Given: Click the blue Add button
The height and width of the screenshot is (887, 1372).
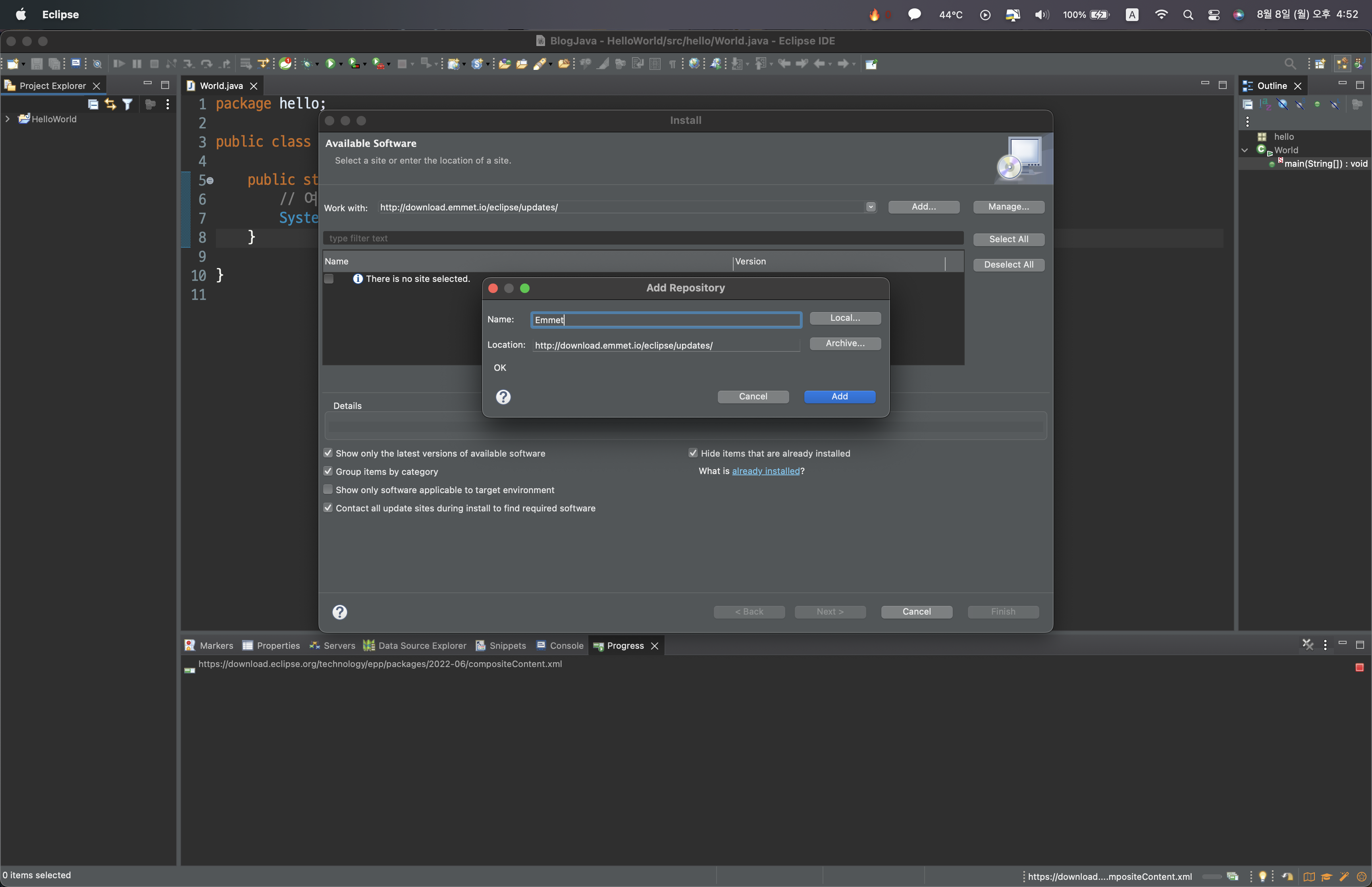Looking at the screenshot, I should 839,396.
